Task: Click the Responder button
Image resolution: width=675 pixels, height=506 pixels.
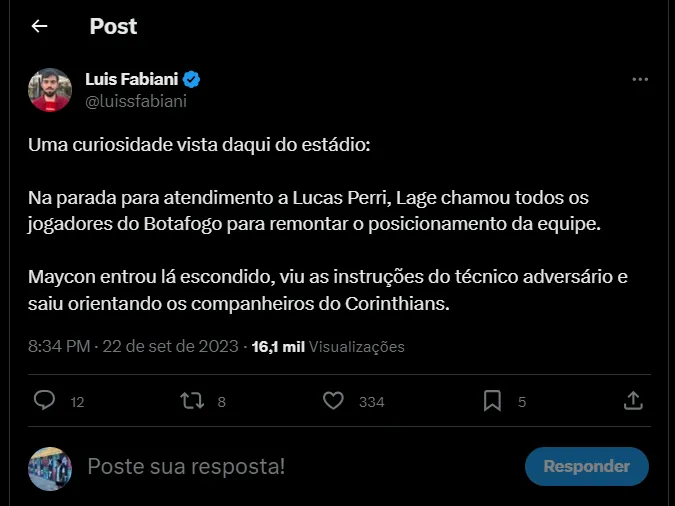Action: pos(586,466)
